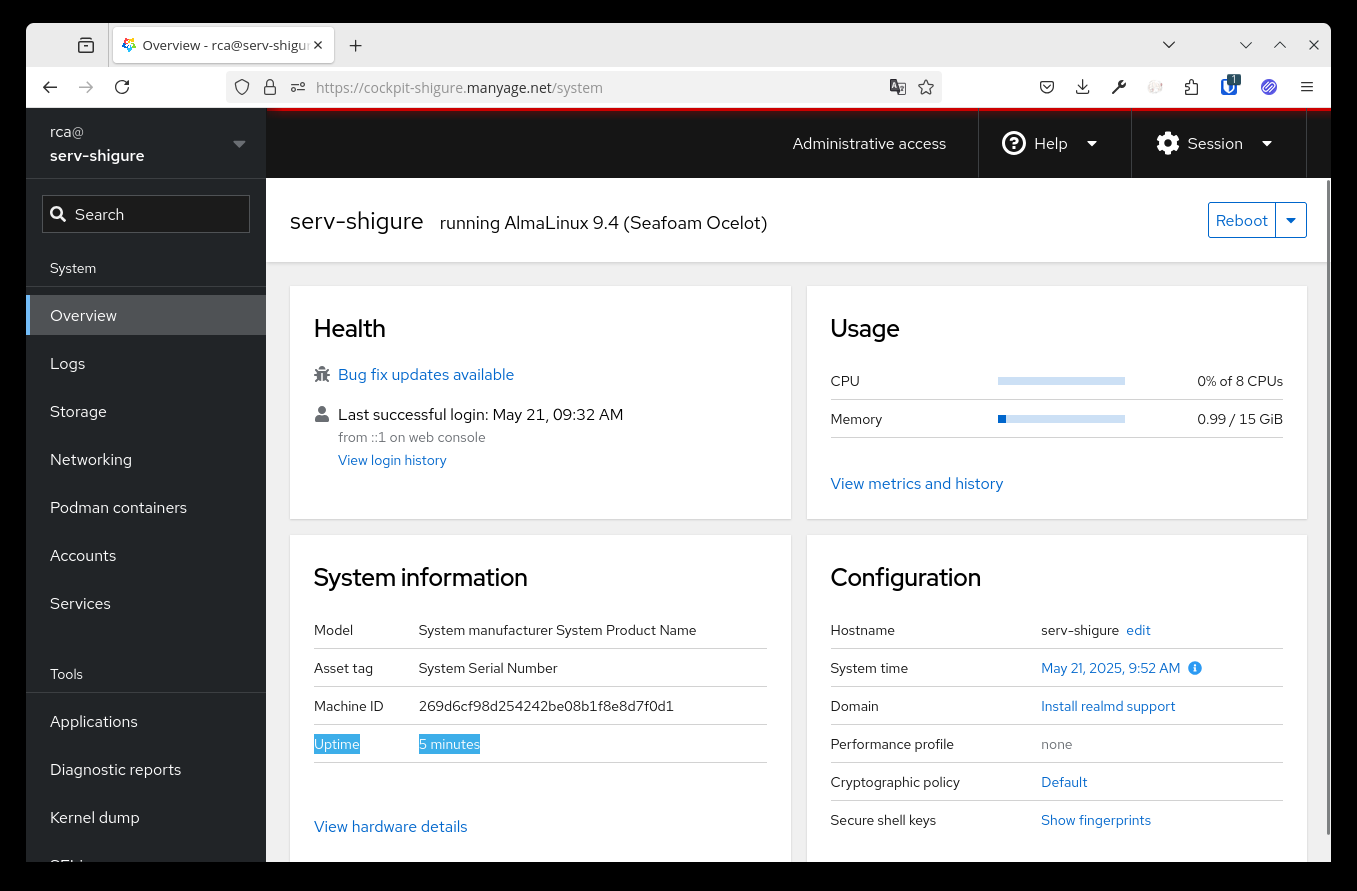Focus the sidebar Search field
This screenshot has height=891, width=1357.
146,214
